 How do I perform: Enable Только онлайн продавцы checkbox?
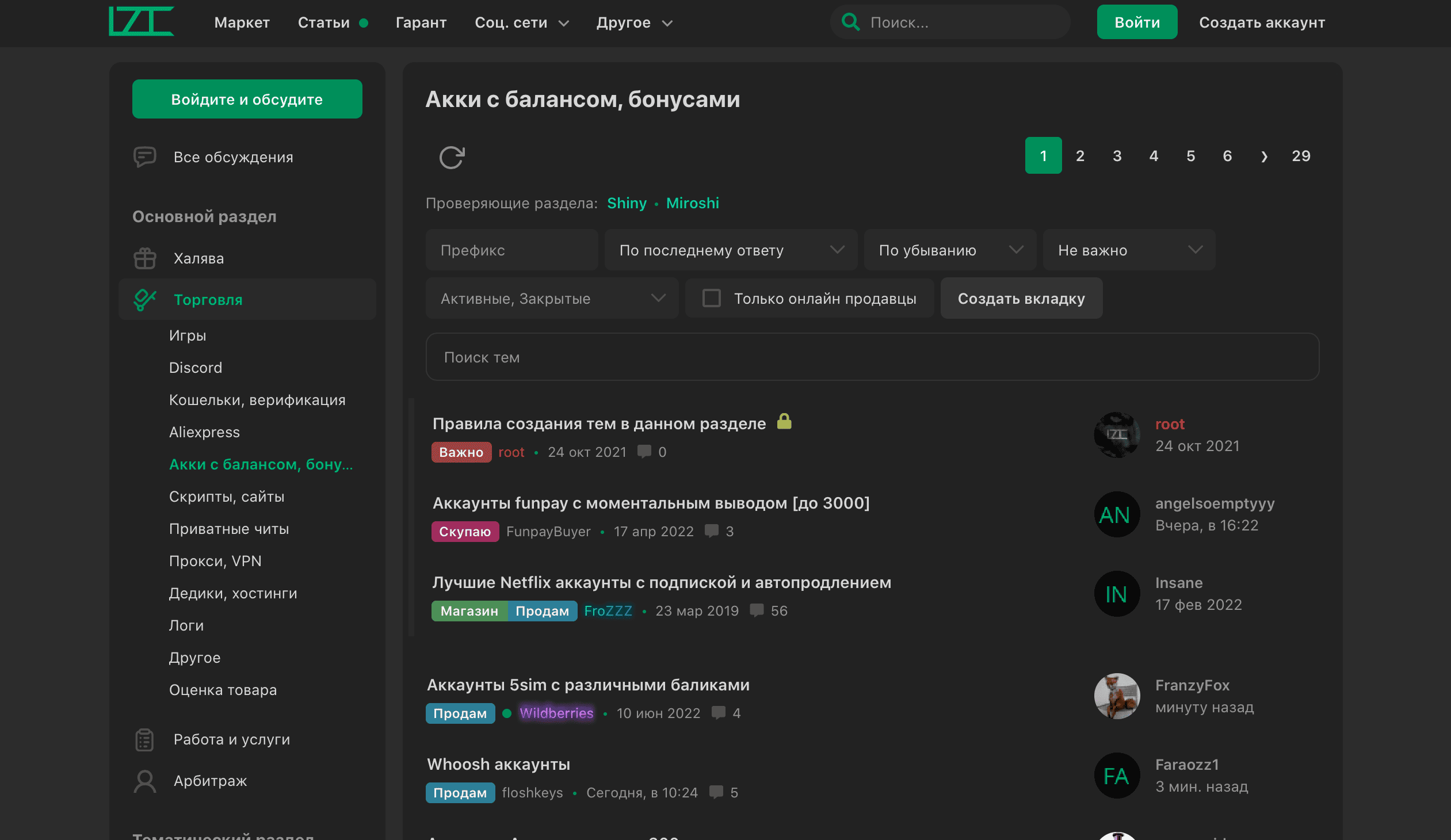(712, 298)
